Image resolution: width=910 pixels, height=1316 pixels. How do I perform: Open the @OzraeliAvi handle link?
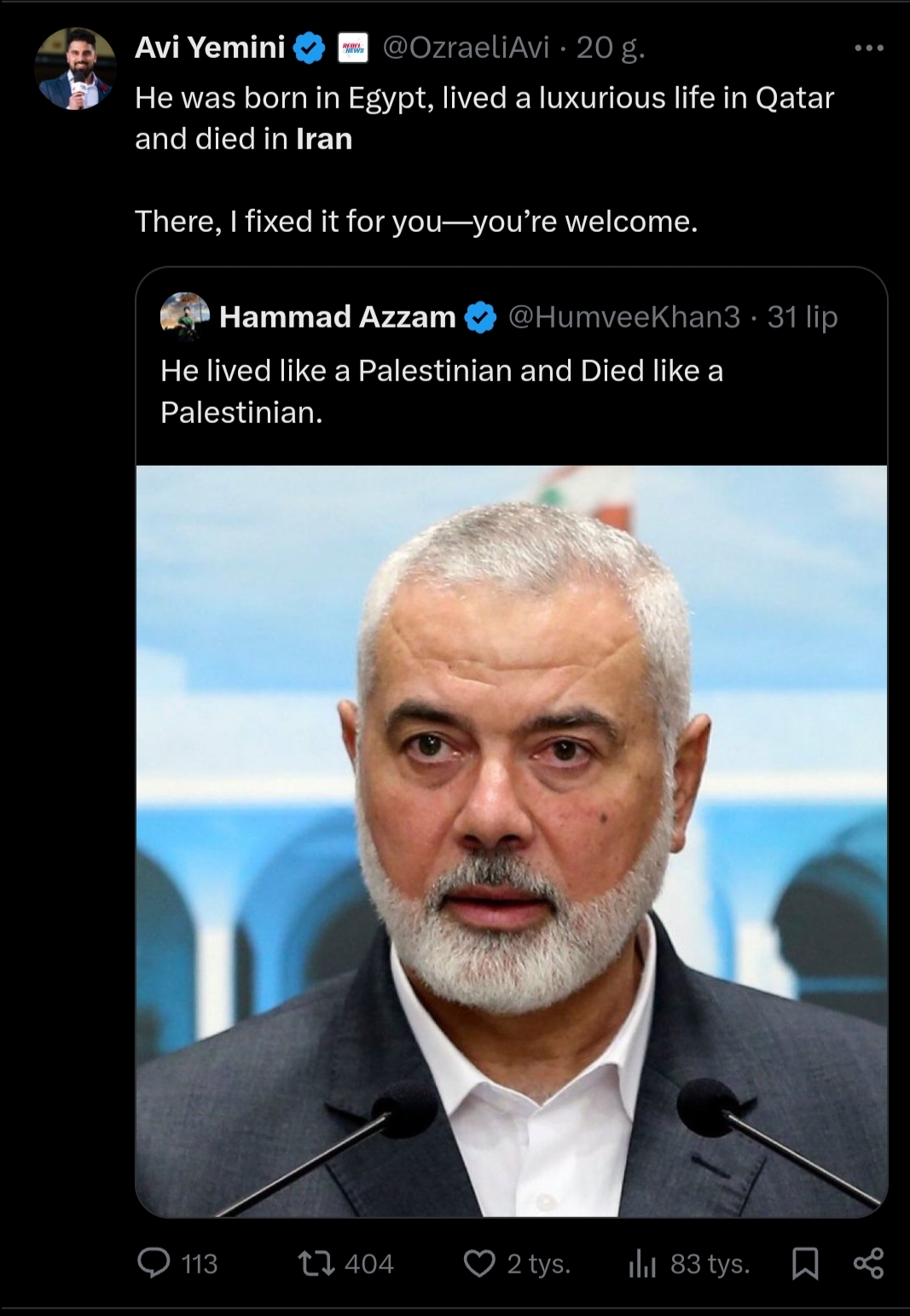[x=466, y=48]
